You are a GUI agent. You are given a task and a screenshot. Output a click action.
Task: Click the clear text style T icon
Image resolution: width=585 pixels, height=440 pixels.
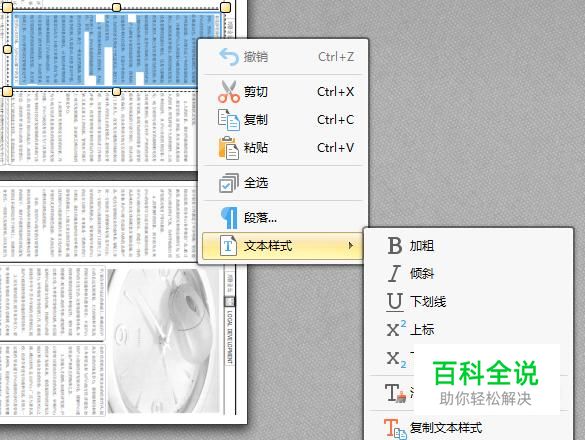395,393
